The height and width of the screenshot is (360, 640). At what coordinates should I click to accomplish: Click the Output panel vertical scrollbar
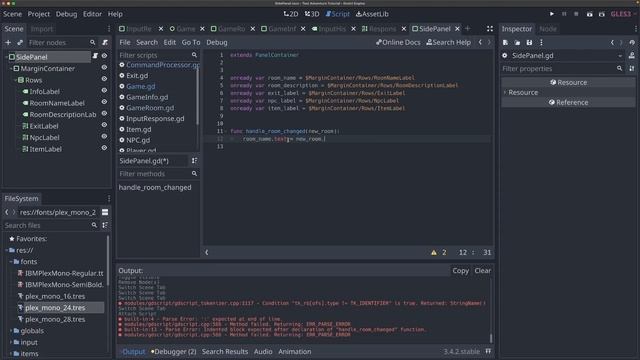pos(491,309)
